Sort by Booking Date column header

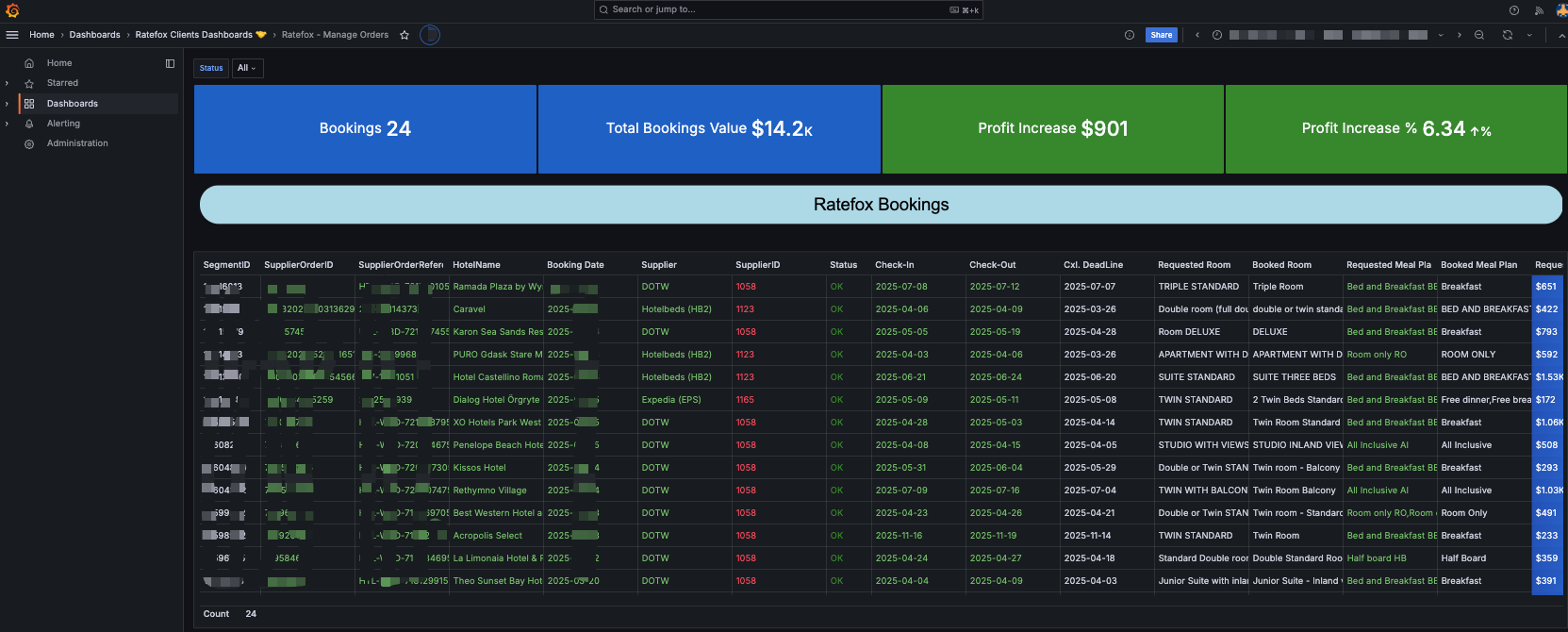pyautogui.click(x=575, y=265)
